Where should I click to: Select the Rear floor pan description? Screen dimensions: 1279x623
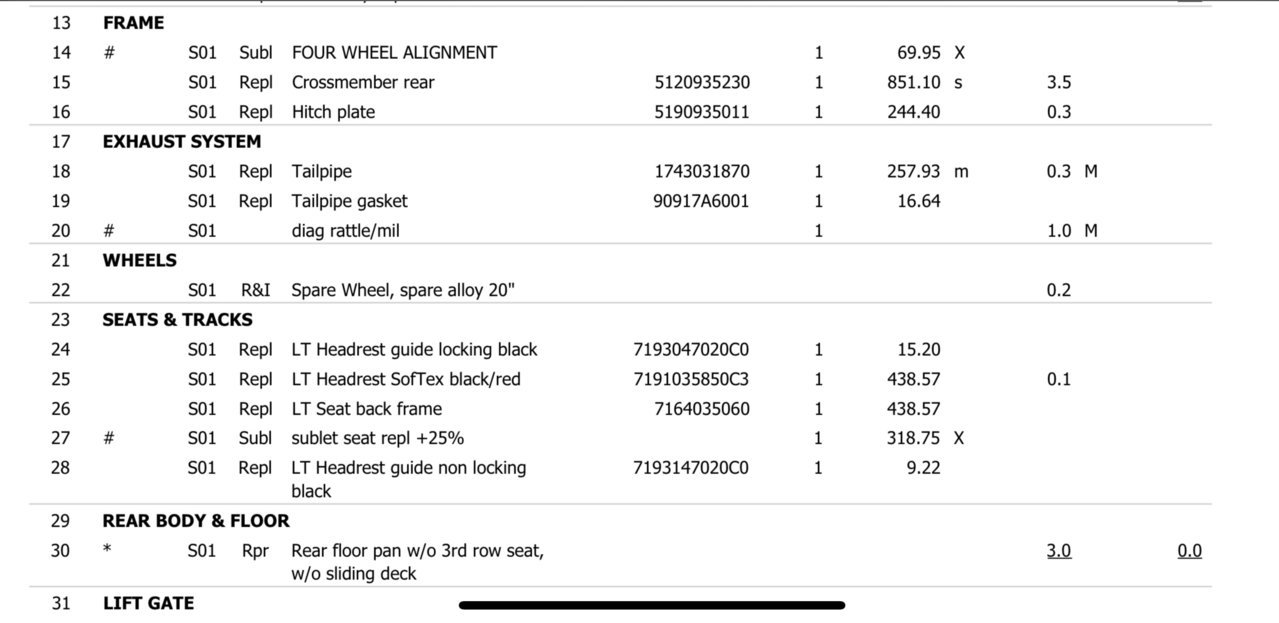(418, 562)
